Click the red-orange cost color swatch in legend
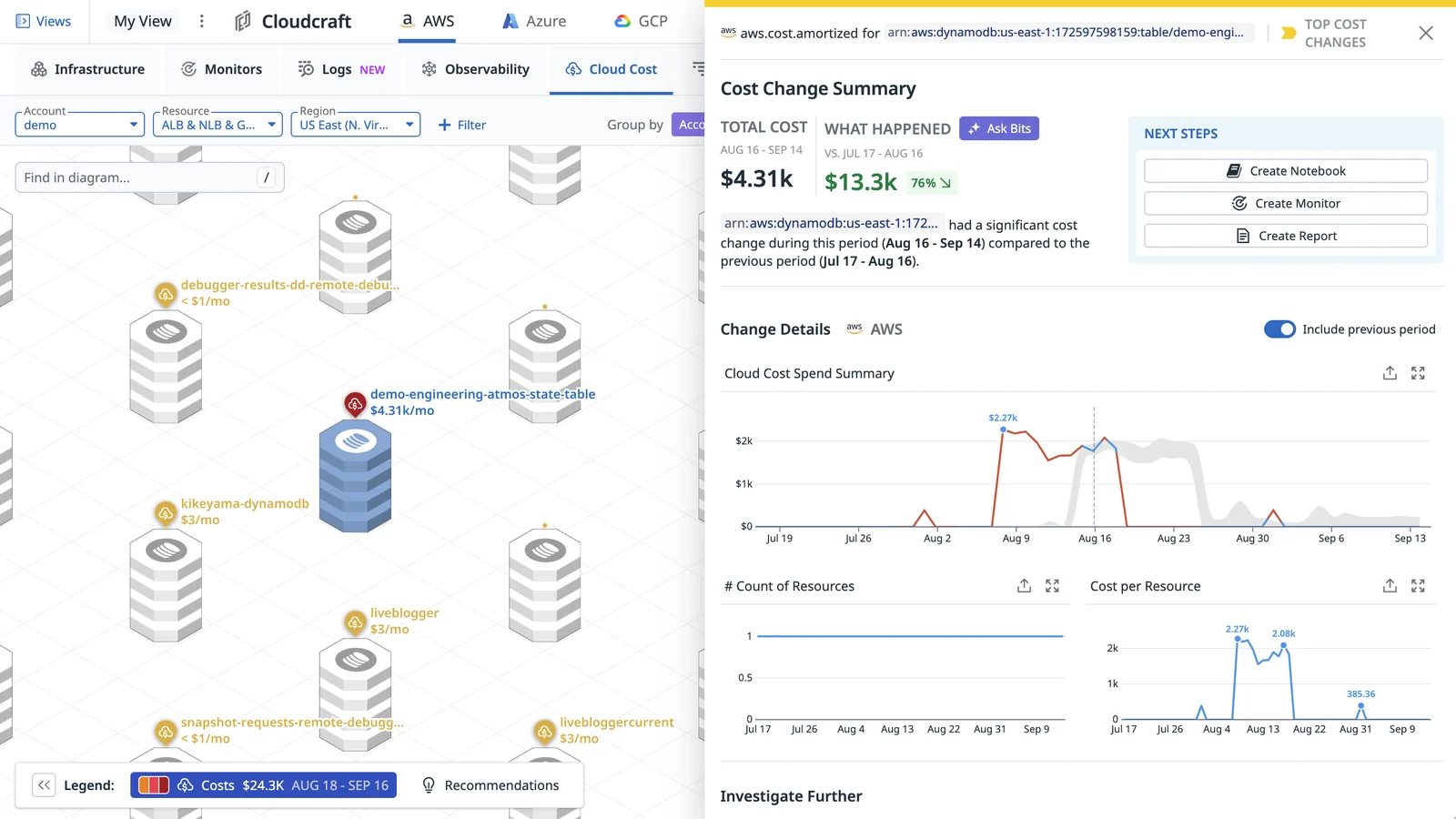 (154, 785)
